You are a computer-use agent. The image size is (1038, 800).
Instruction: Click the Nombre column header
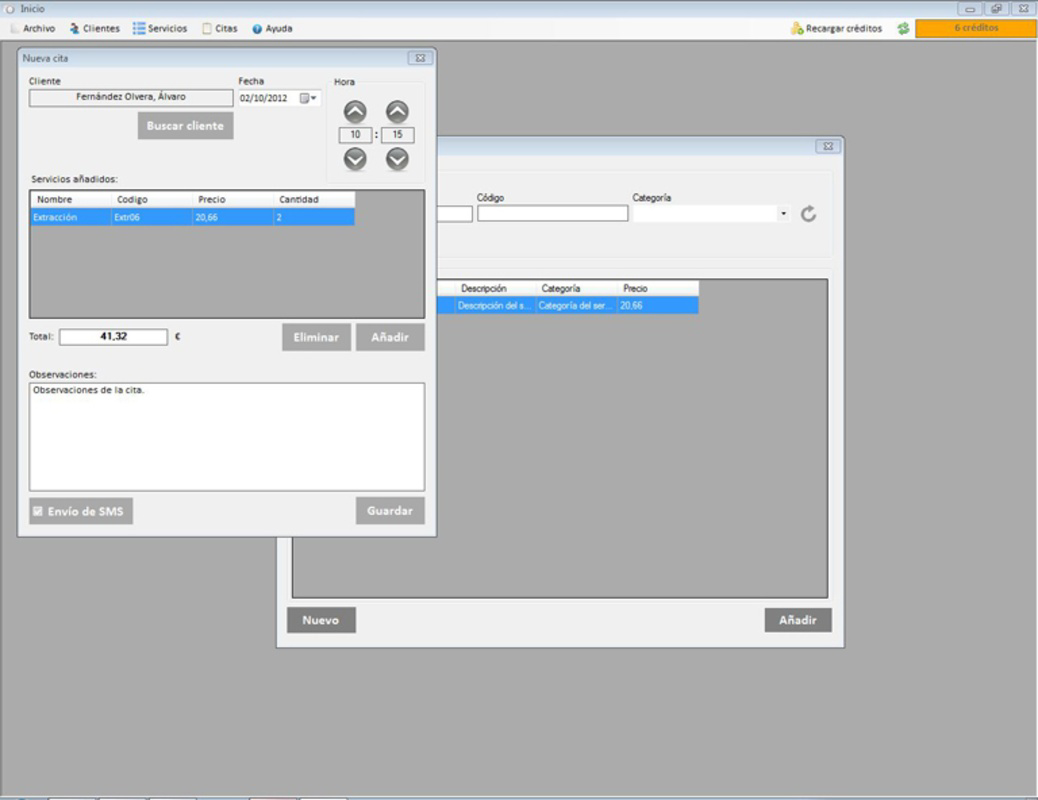click(x=71, y=199)
